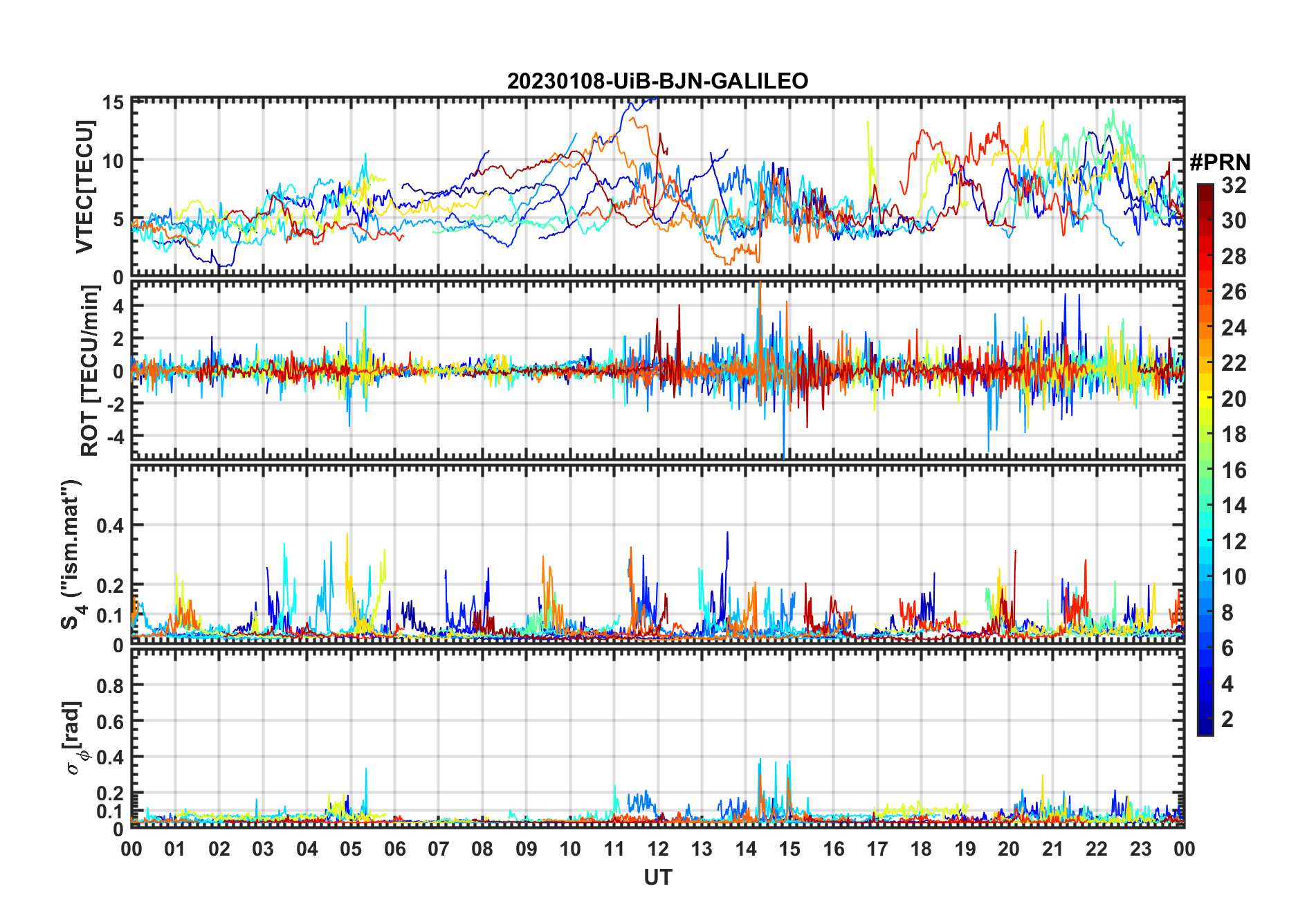The height and width of the screenshot is (920, 1316).
Task: Click x-axis tick label 18
Action: tap(921, 849)
